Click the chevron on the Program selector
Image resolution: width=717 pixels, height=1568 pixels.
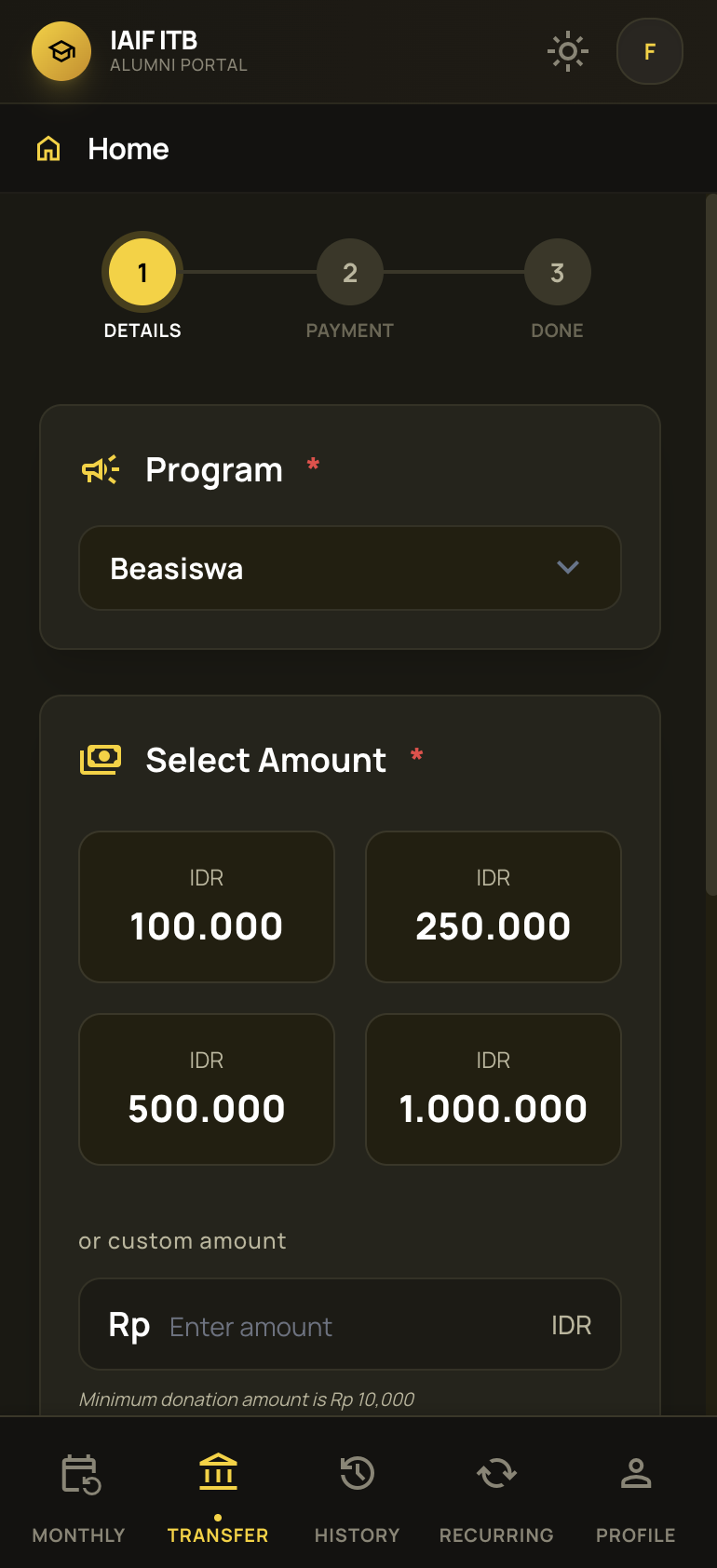click(x=569, y=568)
